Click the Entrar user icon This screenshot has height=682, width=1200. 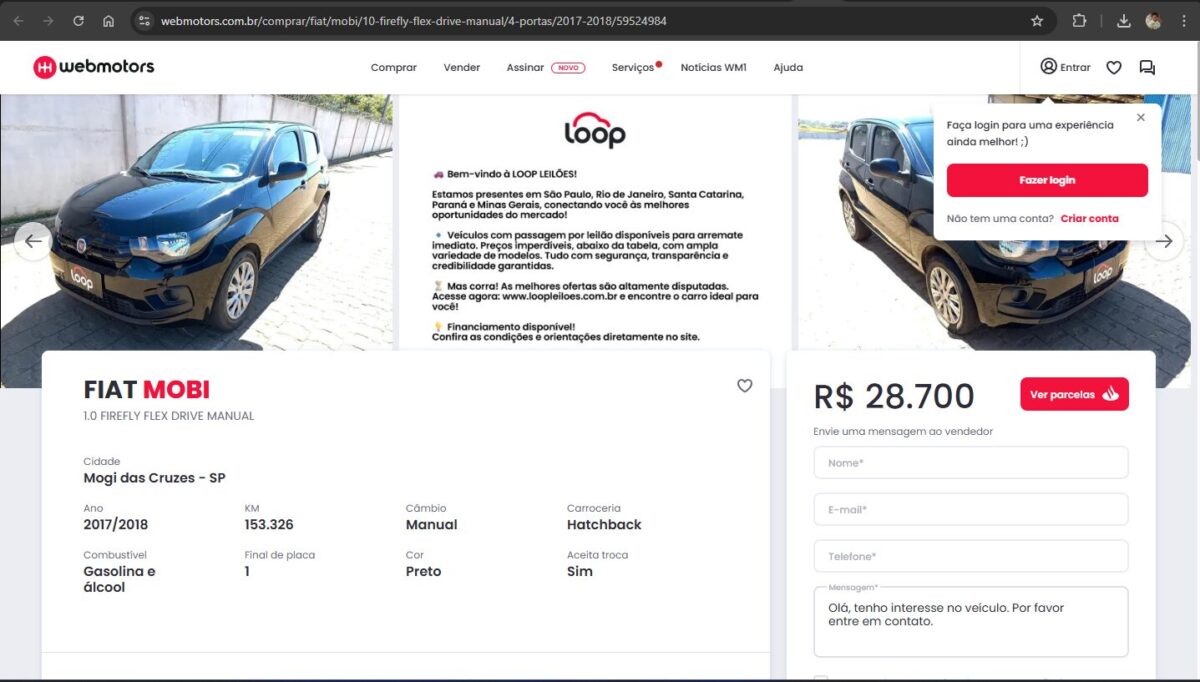click(1048, 66)
